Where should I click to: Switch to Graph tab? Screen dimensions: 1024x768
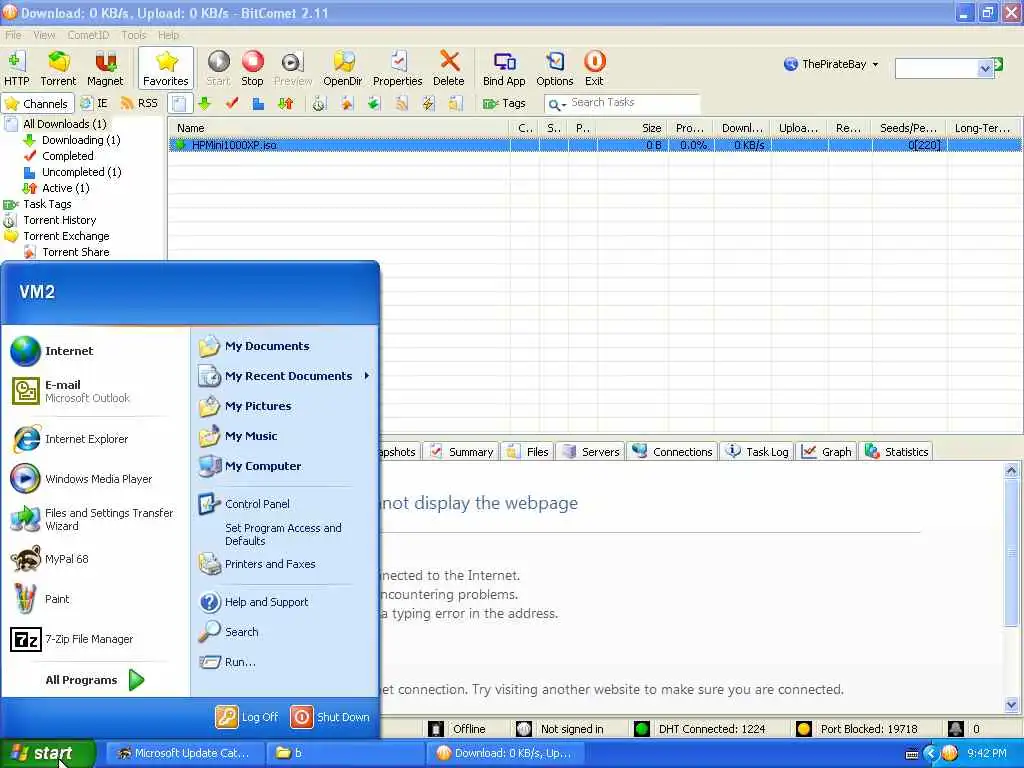coord(827,451)
